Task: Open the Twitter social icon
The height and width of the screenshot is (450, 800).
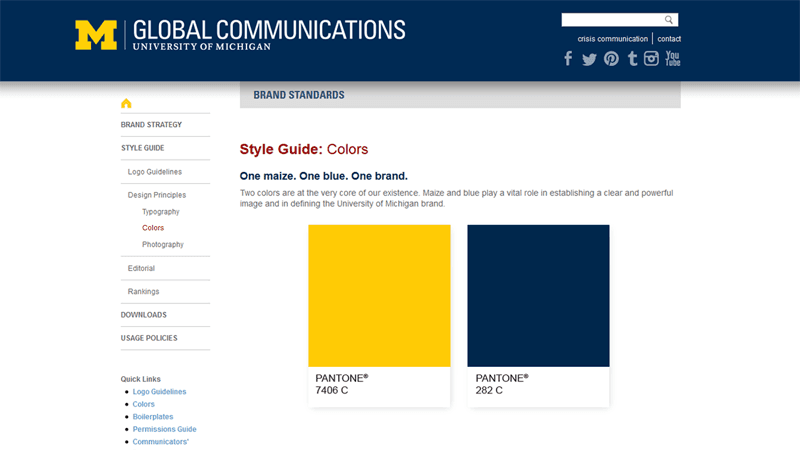Action: click(589, 59)
